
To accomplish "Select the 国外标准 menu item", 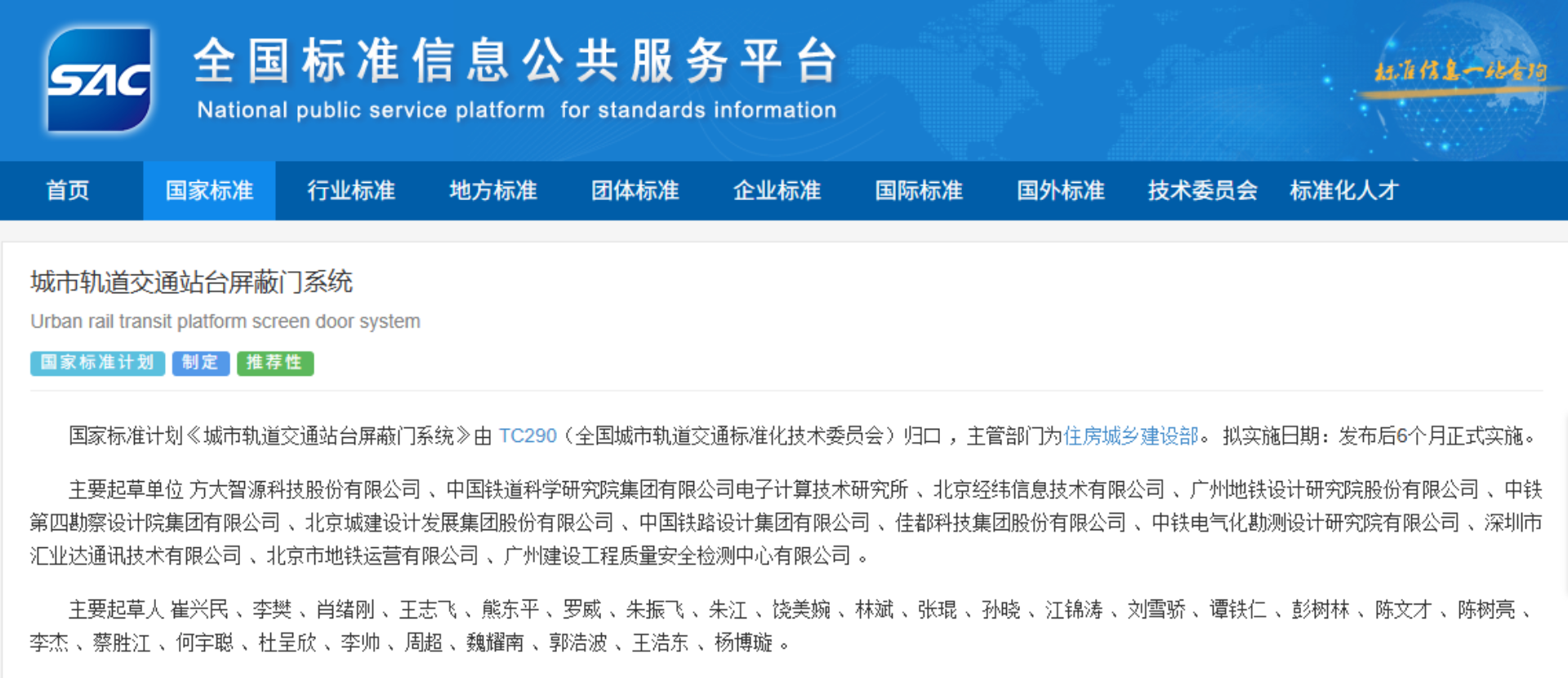I will tap(1060, 190).
